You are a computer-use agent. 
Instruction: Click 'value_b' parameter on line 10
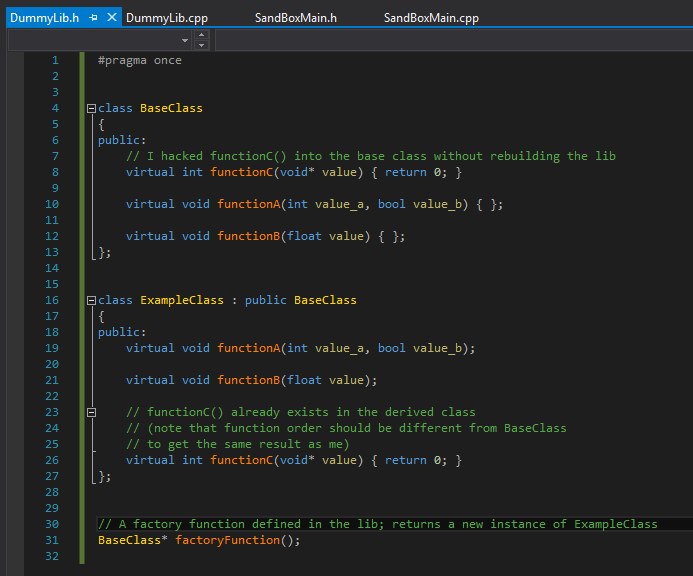[x=438, y=204]
